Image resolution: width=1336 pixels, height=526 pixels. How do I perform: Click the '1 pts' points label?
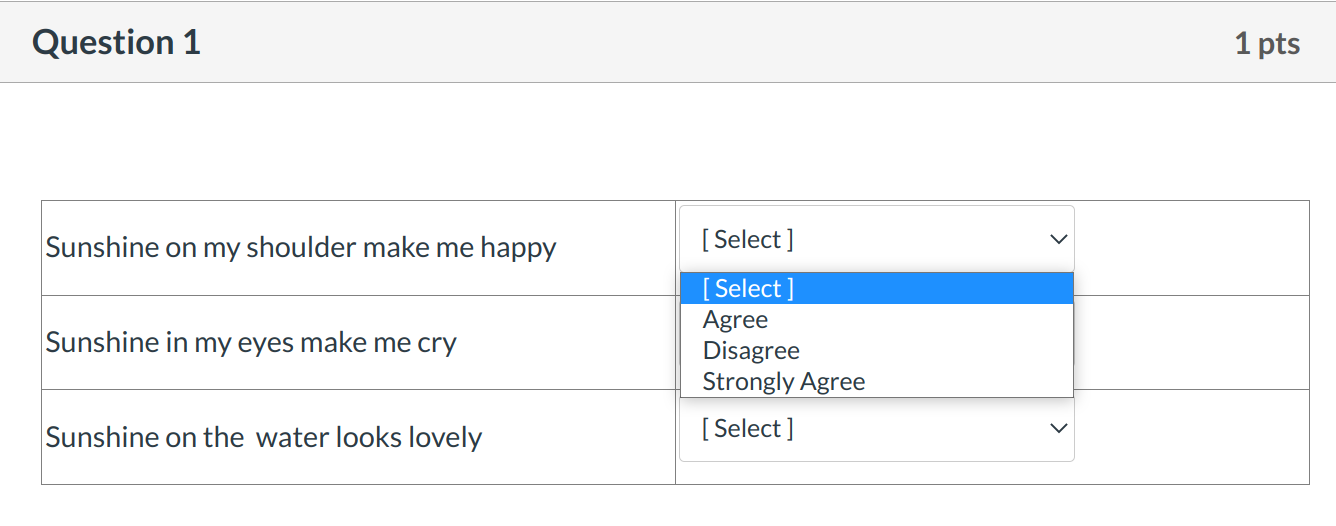click(x=1267, y=44)
